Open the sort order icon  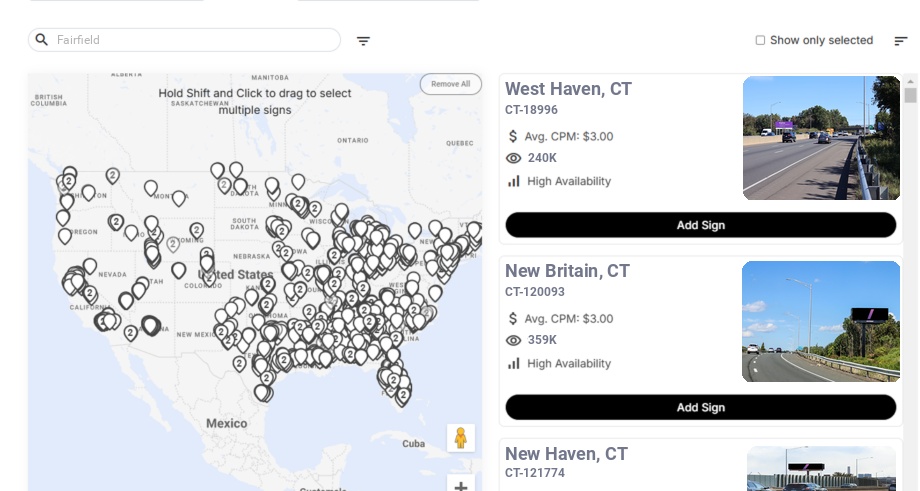tap(900, 41)
